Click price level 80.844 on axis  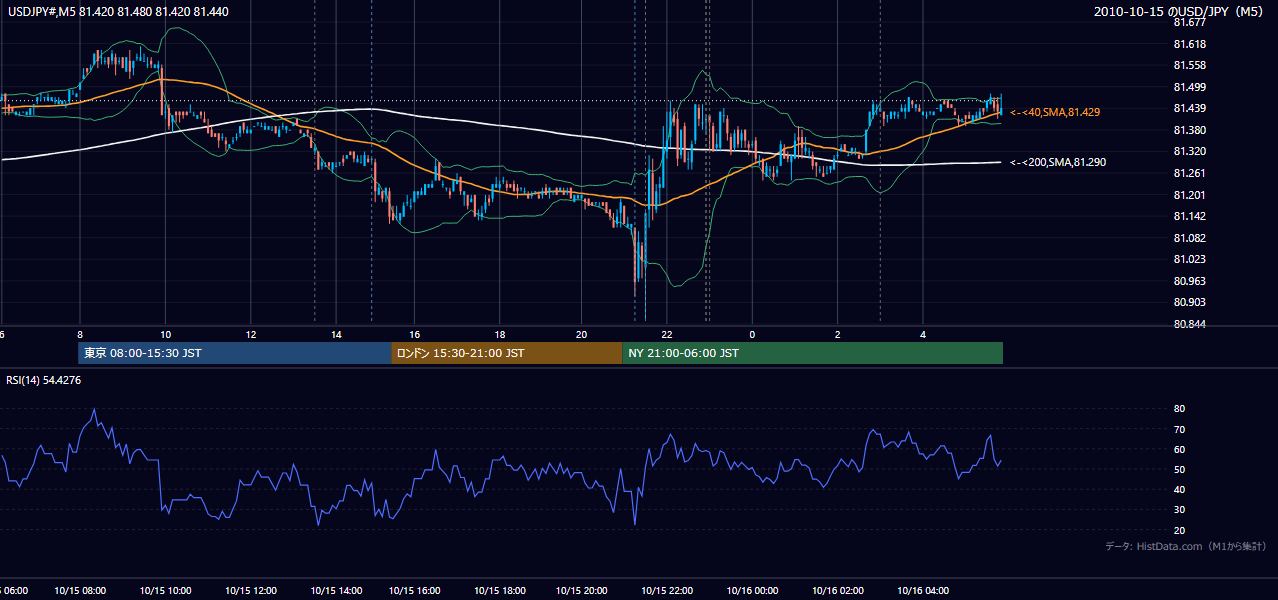click(x=1190, y=324)
